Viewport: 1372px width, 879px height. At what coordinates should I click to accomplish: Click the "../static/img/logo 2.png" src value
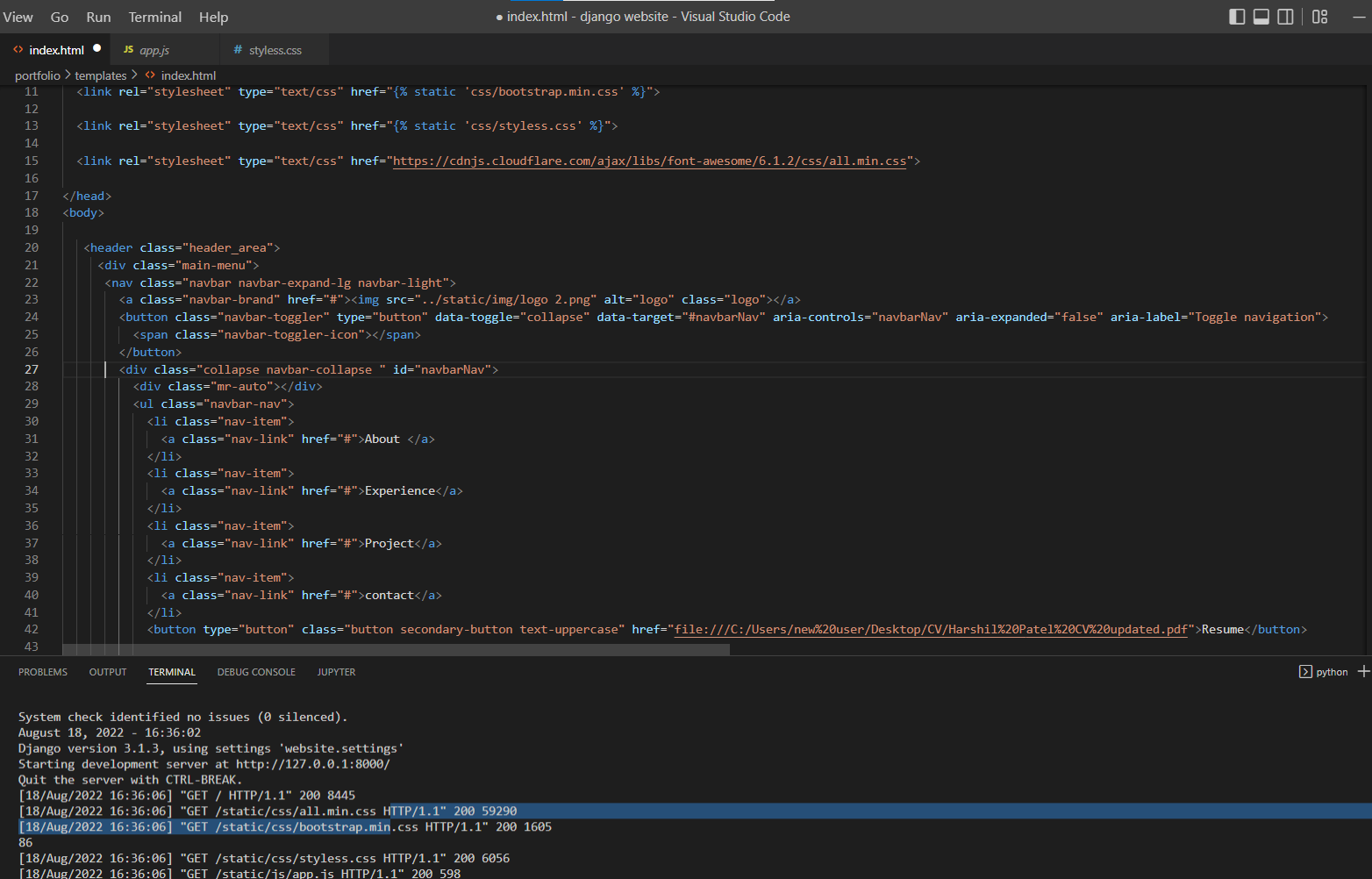[x=505, y=299]
